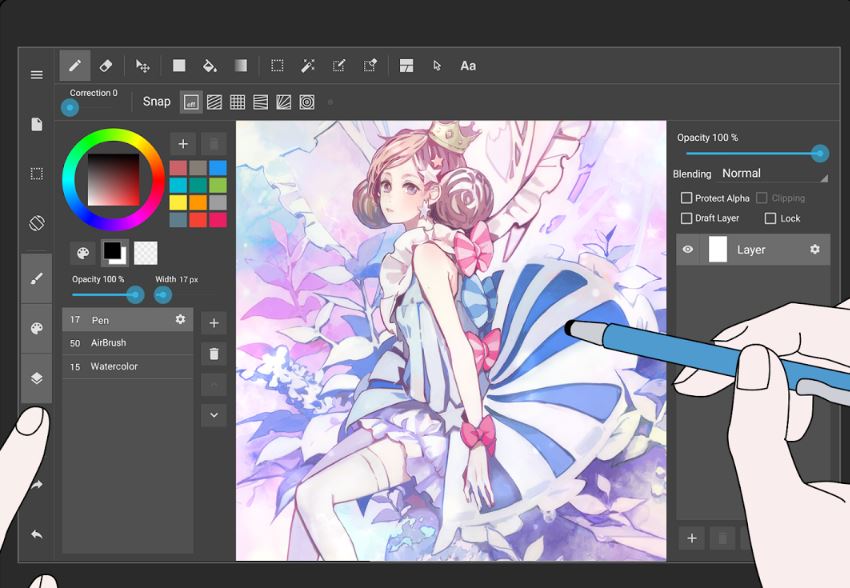850x588 pixels.
Task: Add a new brush with the plus button
Action: 213,322
